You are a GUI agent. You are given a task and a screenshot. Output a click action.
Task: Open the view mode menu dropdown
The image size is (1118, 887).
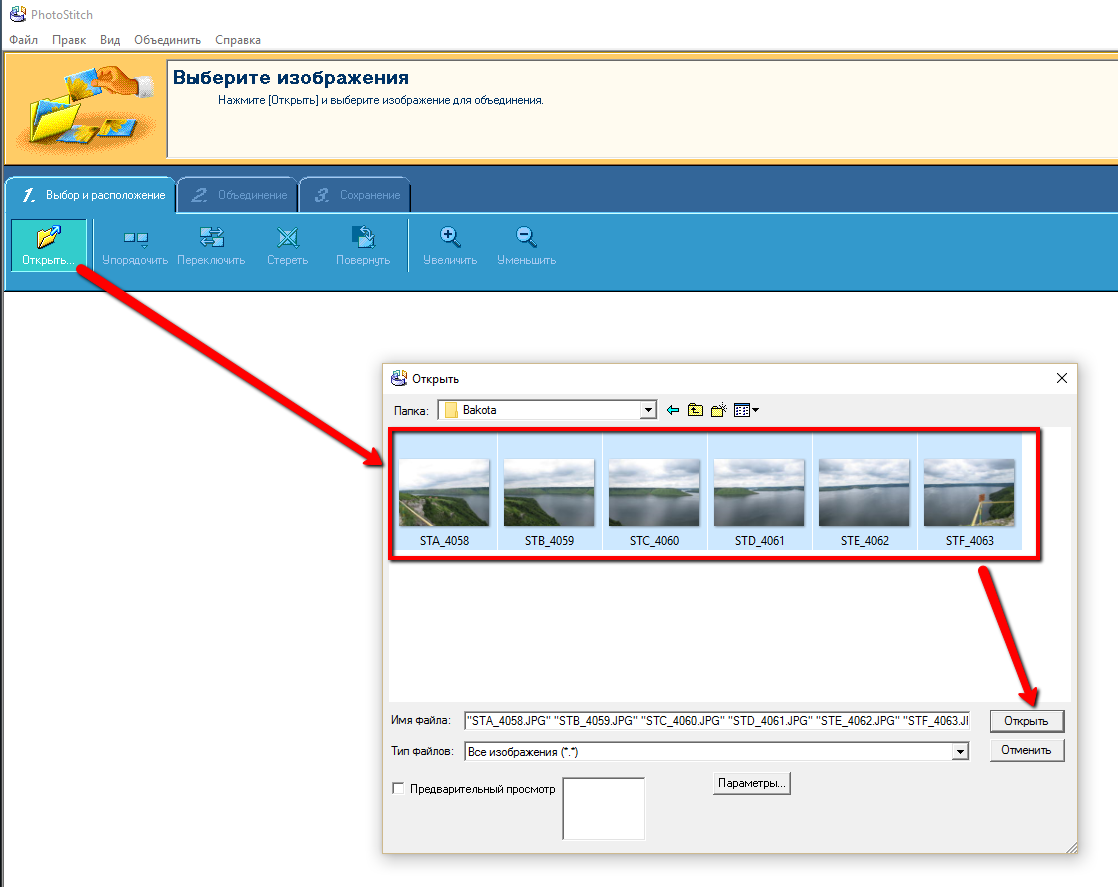tap(746, 410)
